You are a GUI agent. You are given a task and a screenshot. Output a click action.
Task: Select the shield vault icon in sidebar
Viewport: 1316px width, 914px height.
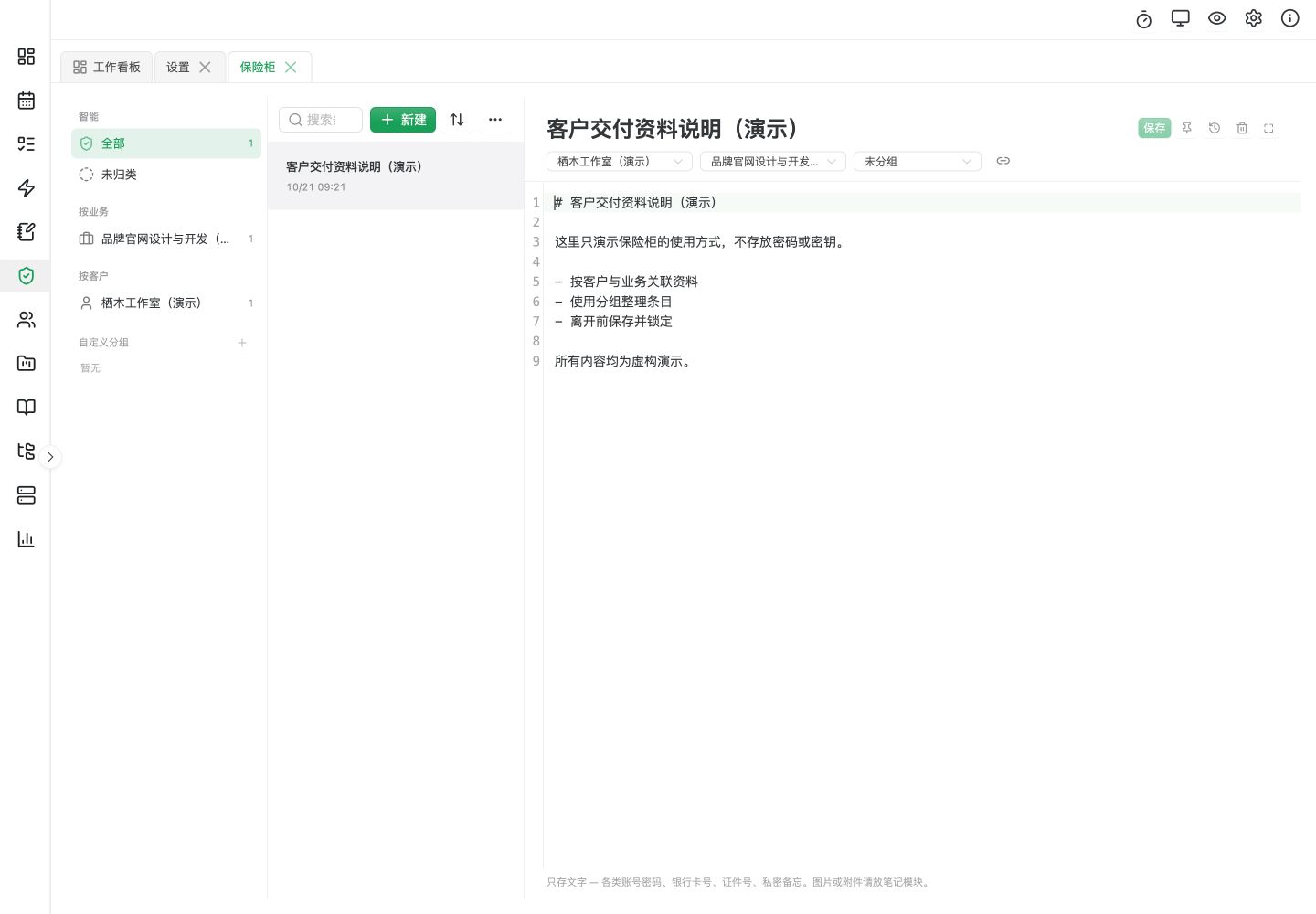point(27,276)
